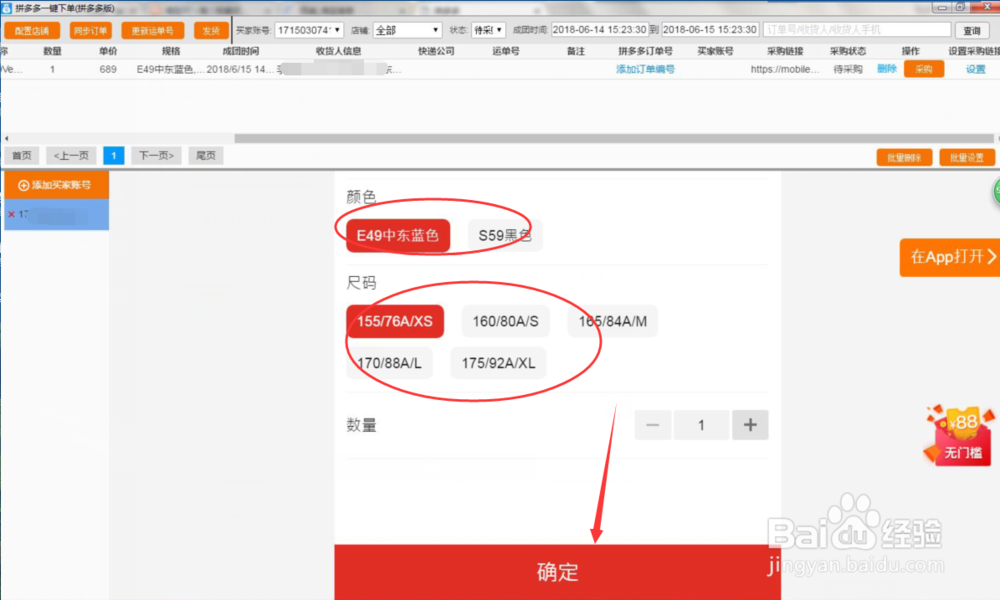Select size 160/80A/S
This screenshot has height=600, width=1000.
coord(505,321)
